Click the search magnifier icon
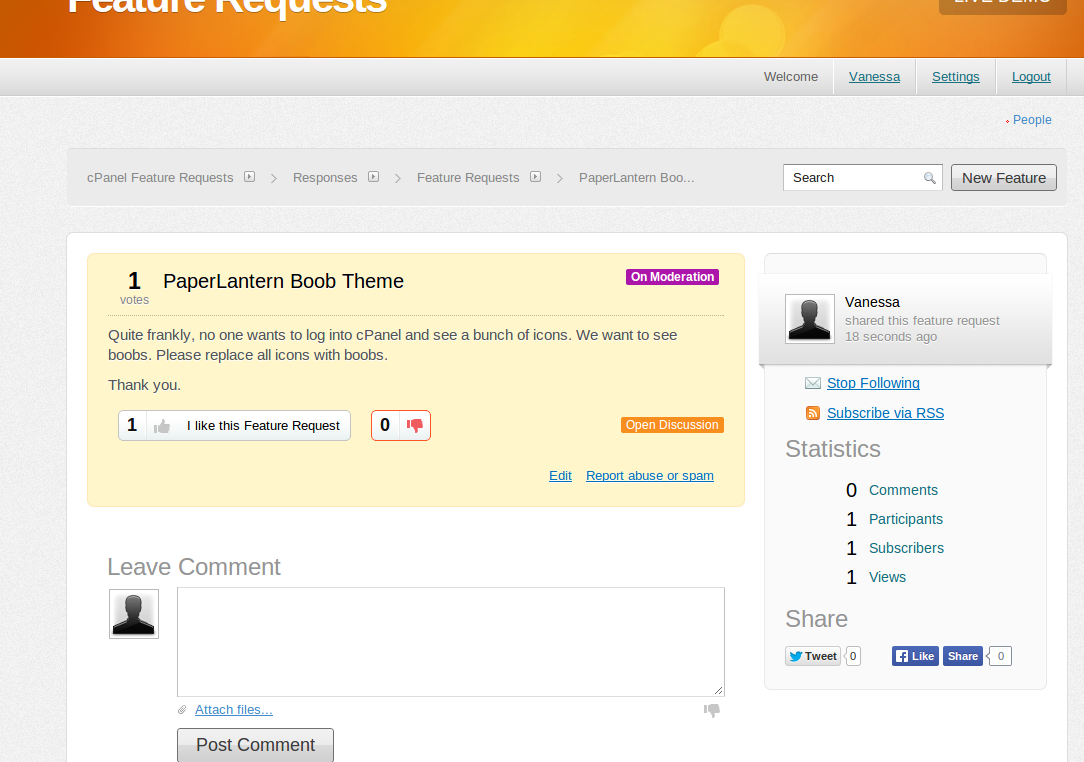1084x762 pixels. (930, 178)
